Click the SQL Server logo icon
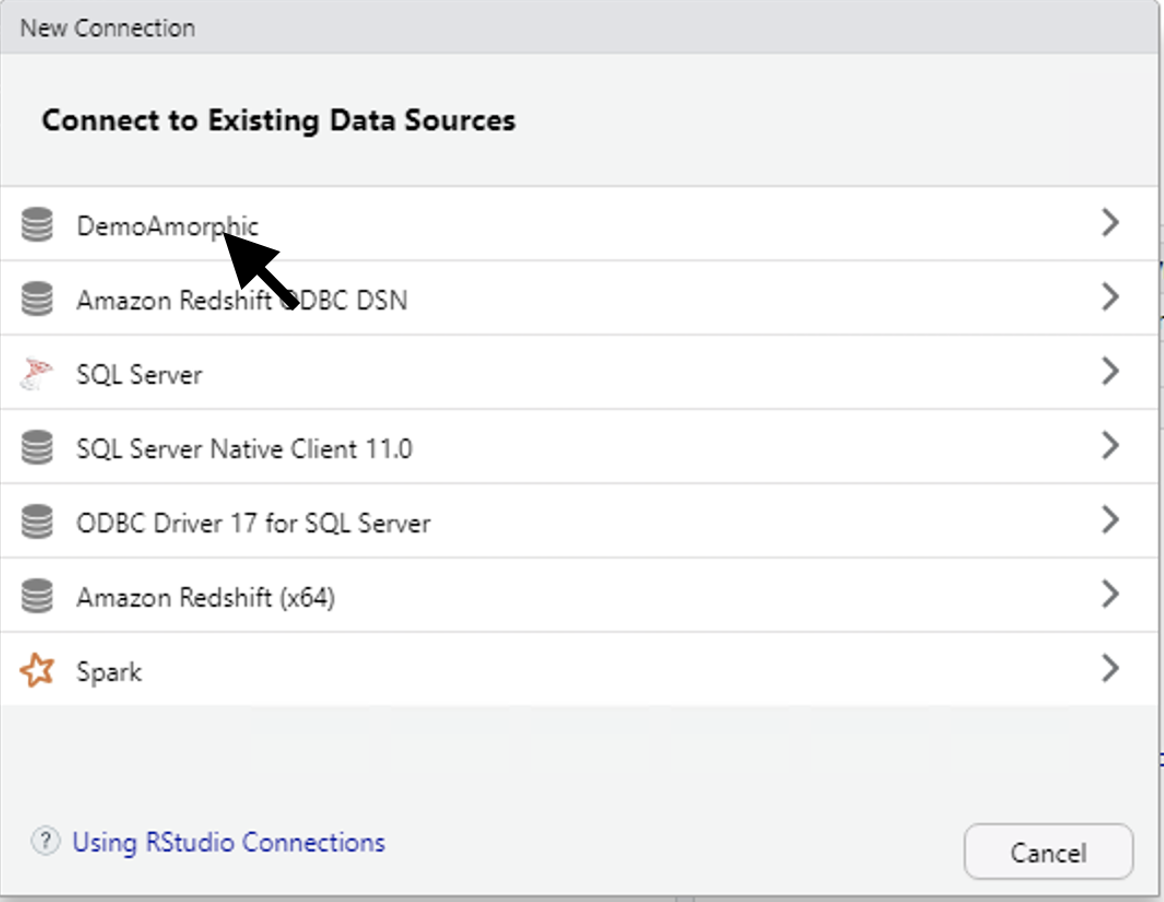 coord(37,373)
